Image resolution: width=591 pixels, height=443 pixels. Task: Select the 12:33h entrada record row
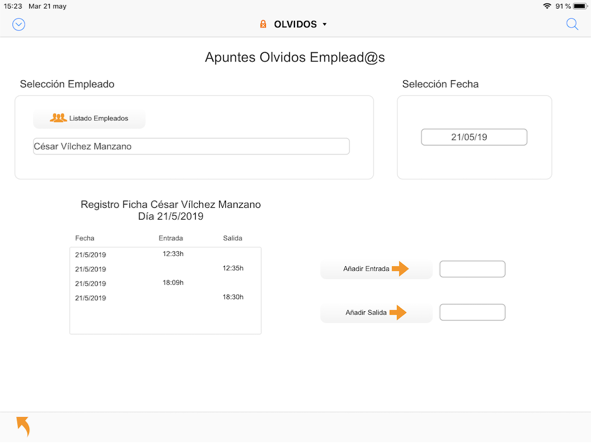tap(165, 254)
